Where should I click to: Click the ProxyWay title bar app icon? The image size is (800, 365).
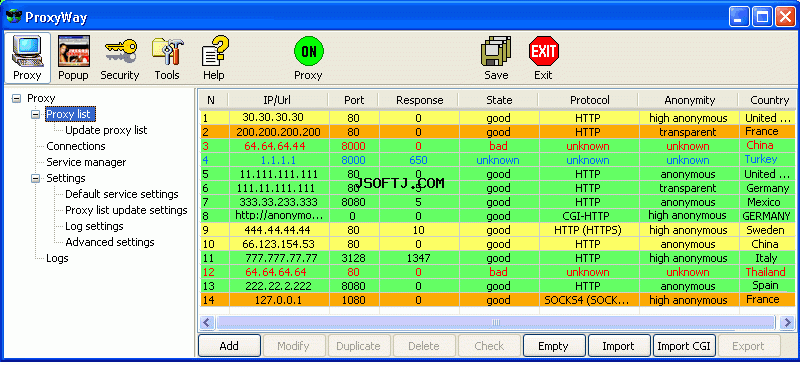14,17
